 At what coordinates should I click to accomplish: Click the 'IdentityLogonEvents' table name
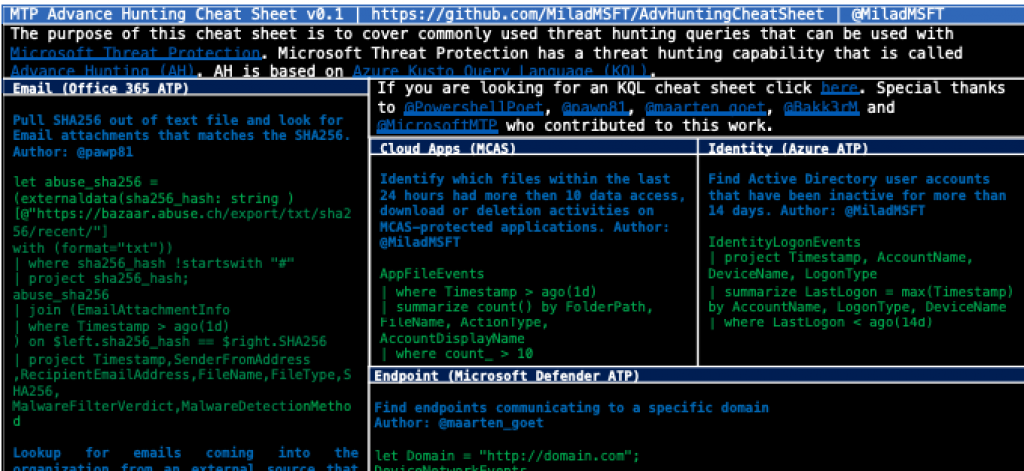(x=784, y=242)
